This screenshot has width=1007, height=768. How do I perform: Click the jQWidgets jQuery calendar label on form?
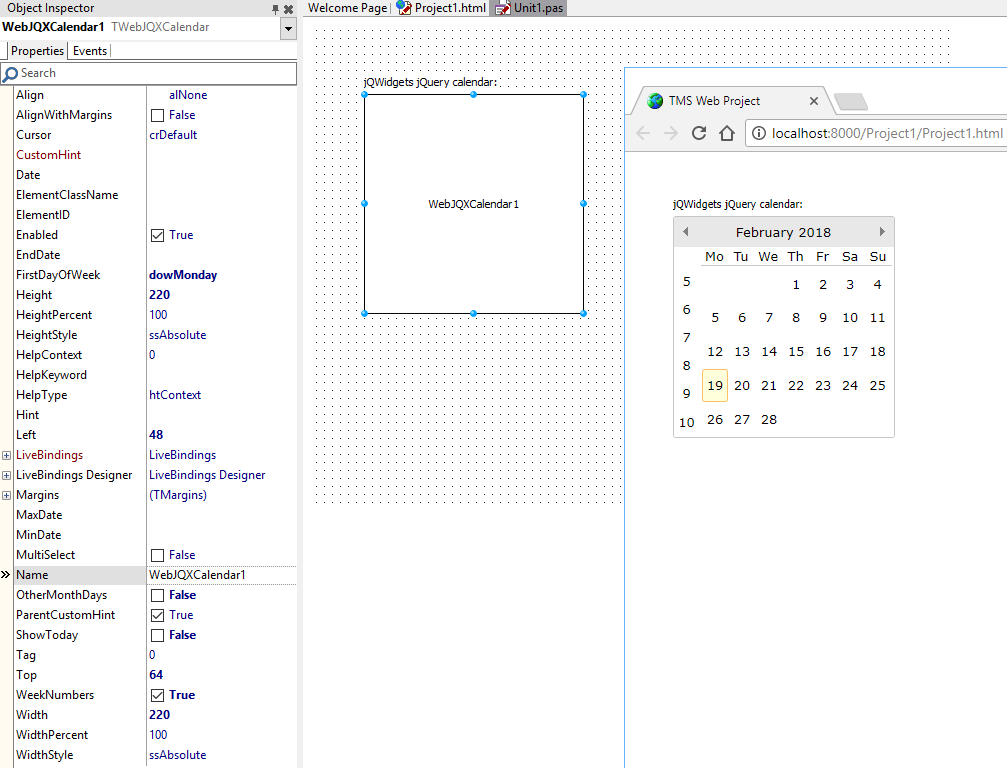coord(430,82)
